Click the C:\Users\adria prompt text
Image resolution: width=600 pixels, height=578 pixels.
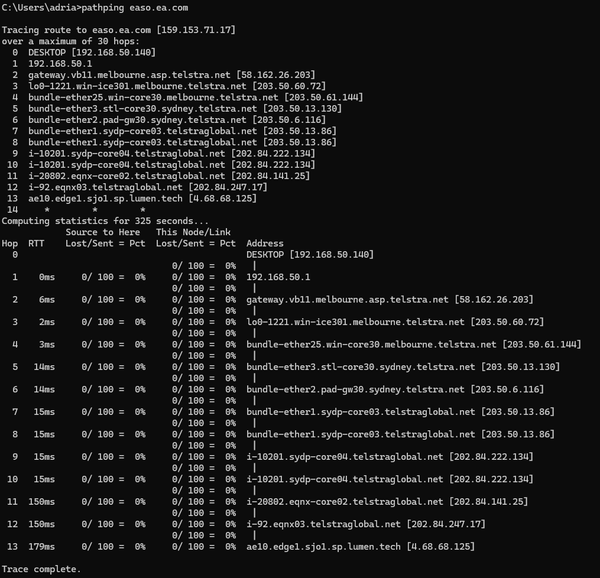pyautogui.click(x=40, y=8)
